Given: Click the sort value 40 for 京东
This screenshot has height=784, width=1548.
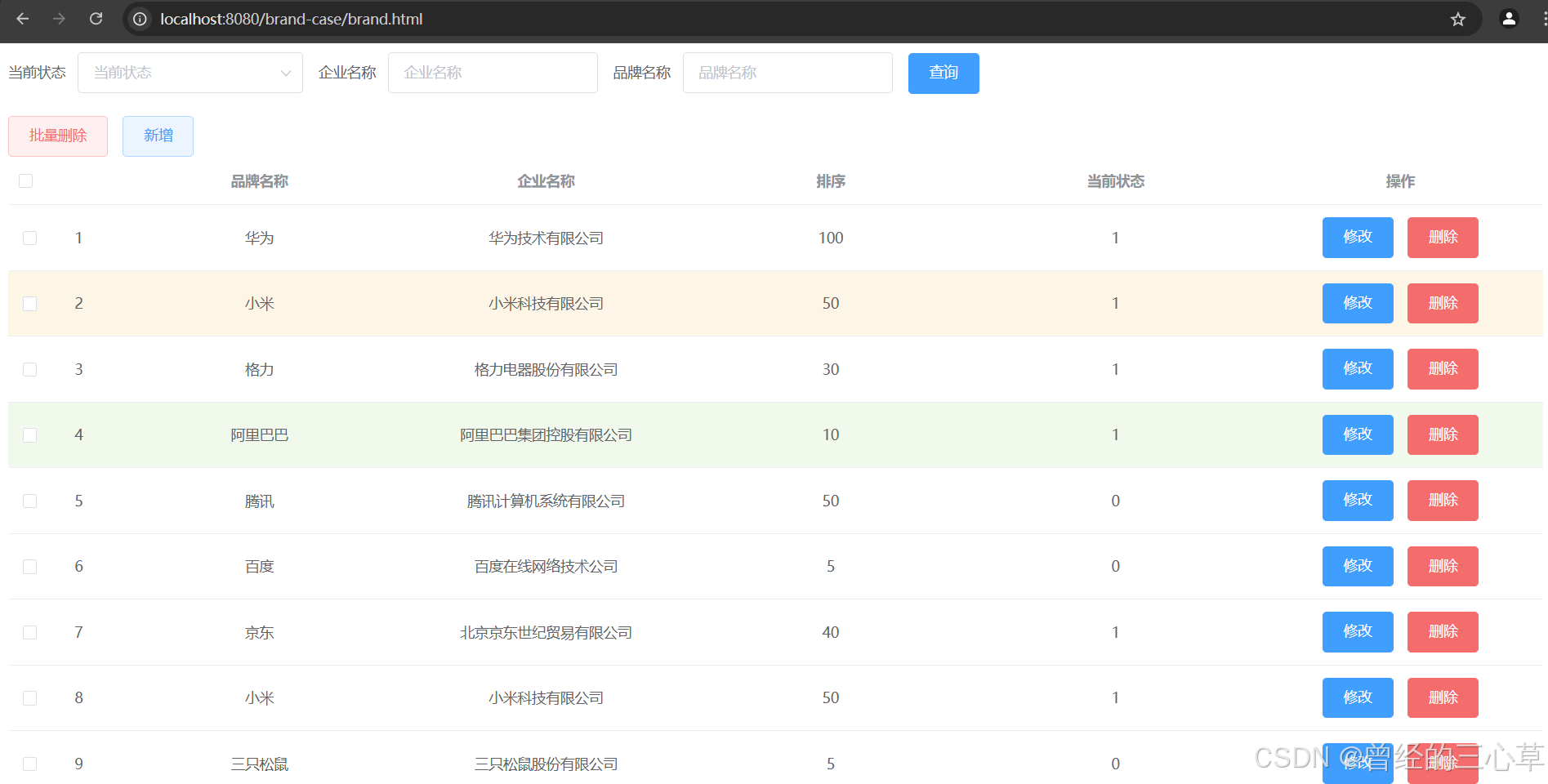Looking at the screenshot, I should click(x=831, y=633).
